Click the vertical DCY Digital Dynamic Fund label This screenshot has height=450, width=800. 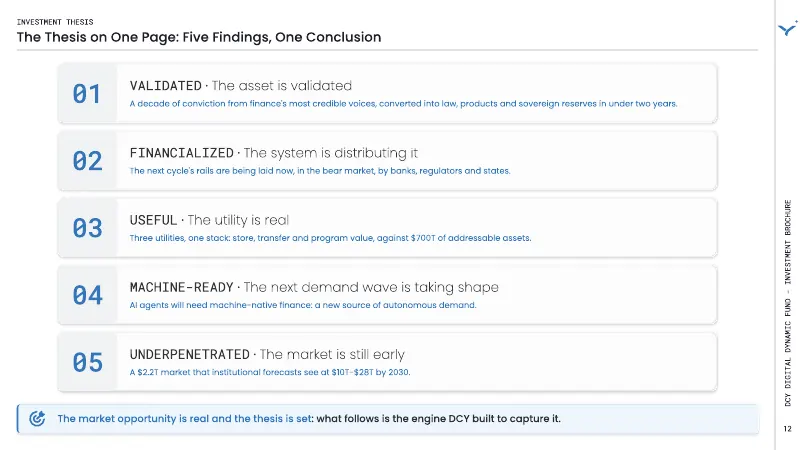788,303
